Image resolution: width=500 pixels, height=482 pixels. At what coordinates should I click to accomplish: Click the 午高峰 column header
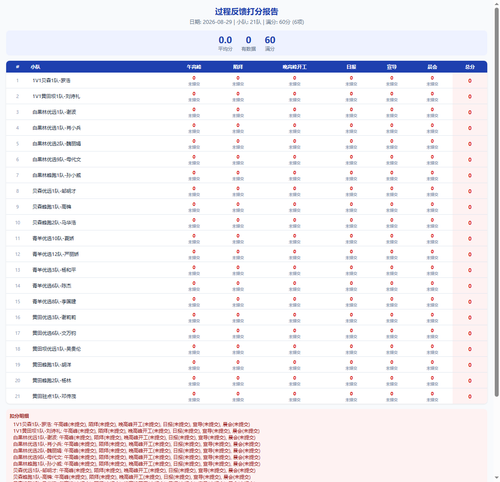[194, 67]
